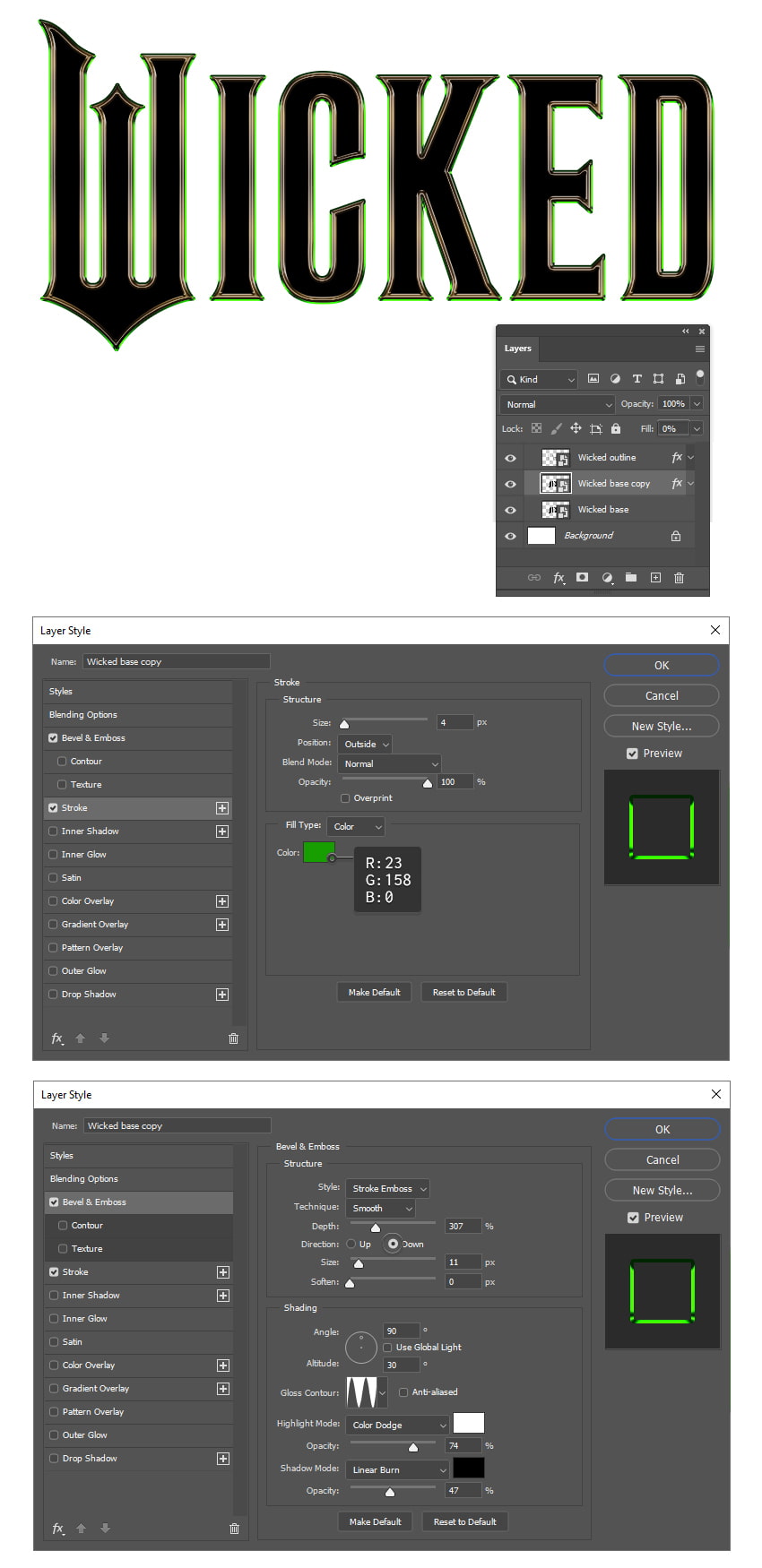
Task: Enable Anti-aliased checkbox
Action: coord(403,1392)
